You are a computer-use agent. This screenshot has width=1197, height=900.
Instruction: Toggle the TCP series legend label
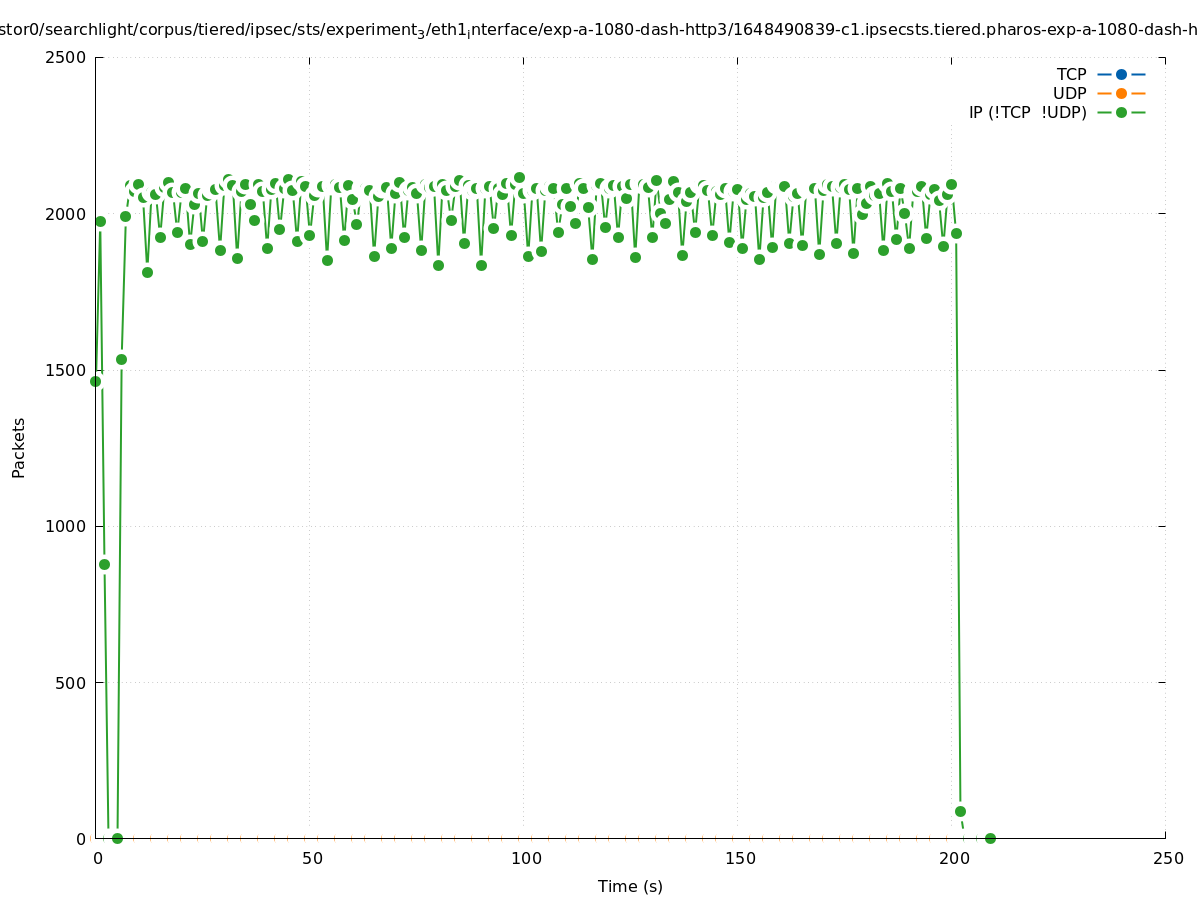pyautogui.click(x=1071, y=74)
